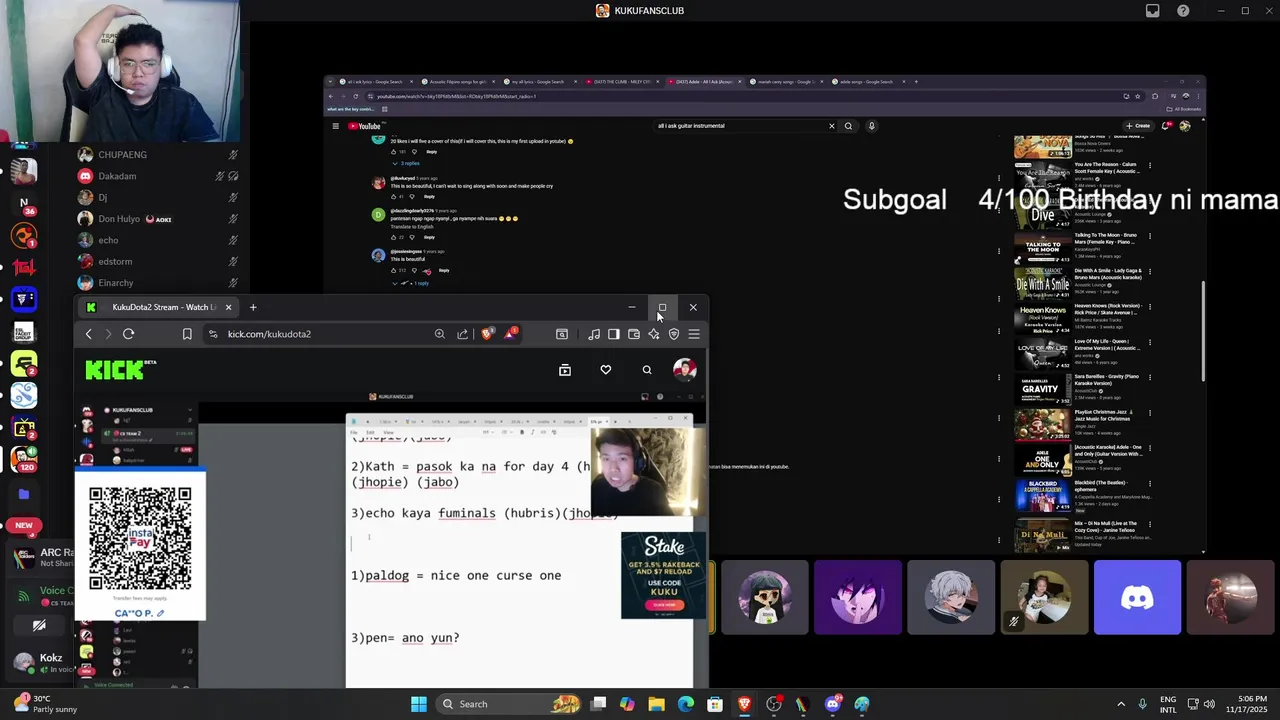Viewport: 1280px width, 720px height.
Task: Close the KukuDota2 Stream tab
Action: tap(228, 307)
